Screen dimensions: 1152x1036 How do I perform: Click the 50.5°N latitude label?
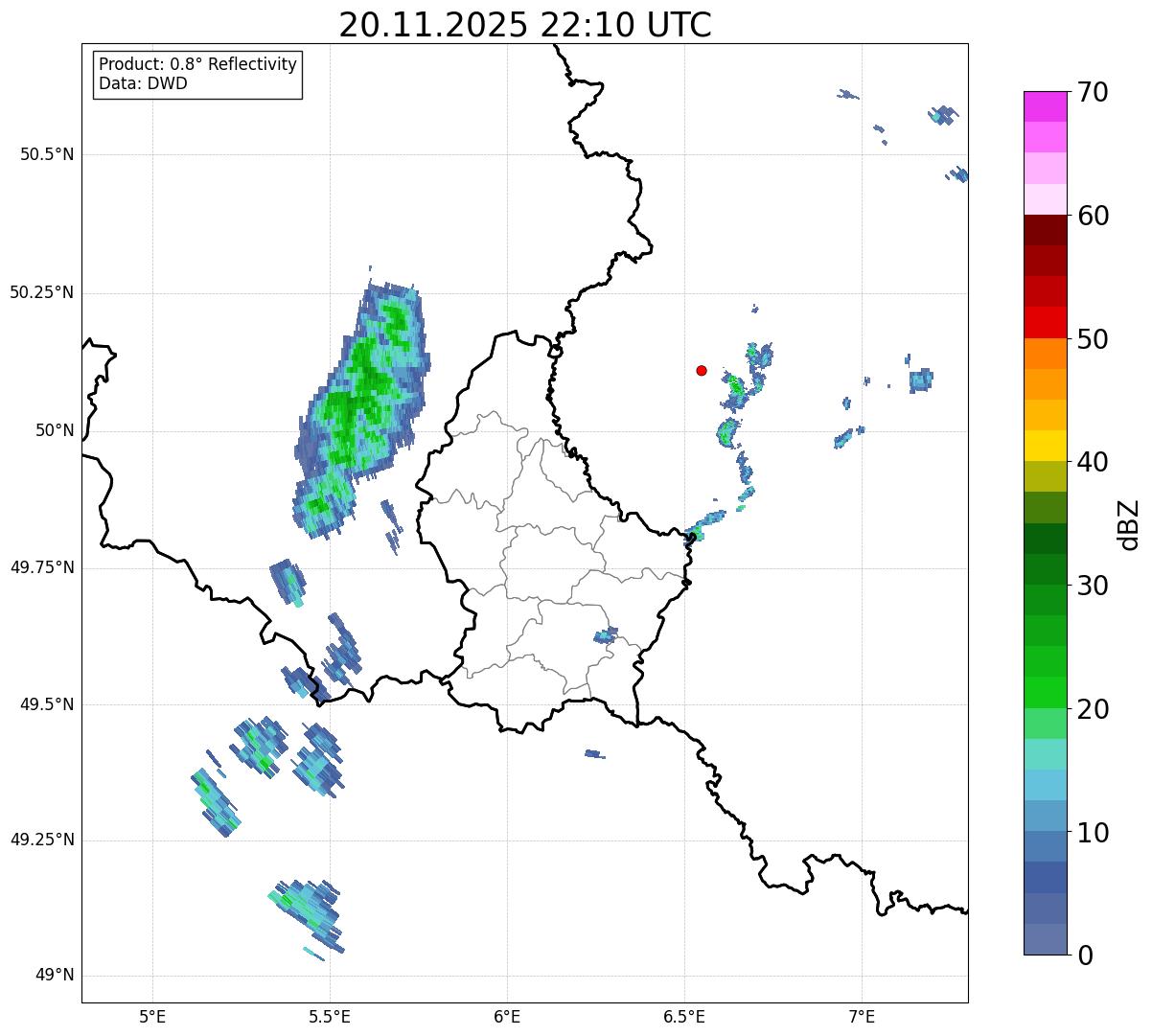click(47, 154)
